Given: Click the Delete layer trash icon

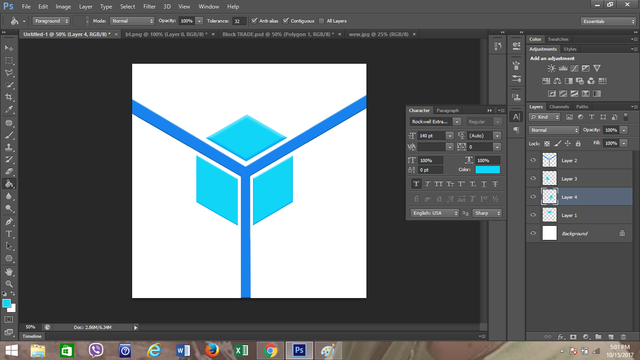Looking at the screenshot, I should [x=623, y=337].
